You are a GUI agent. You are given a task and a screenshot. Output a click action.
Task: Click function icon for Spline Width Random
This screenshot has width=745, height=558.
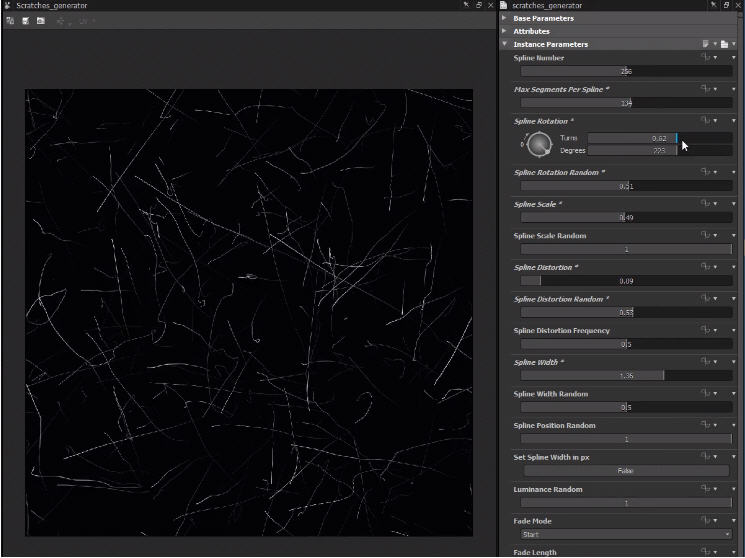[705, 393]
